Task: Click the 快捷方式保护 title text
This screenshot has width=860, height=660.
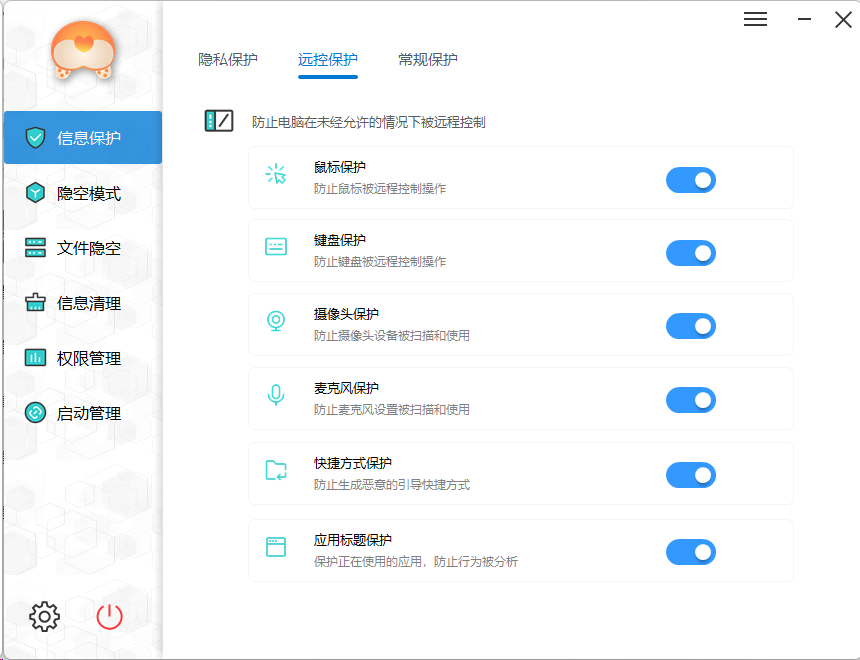Action: pyautogui.click(x=353, y=463)
